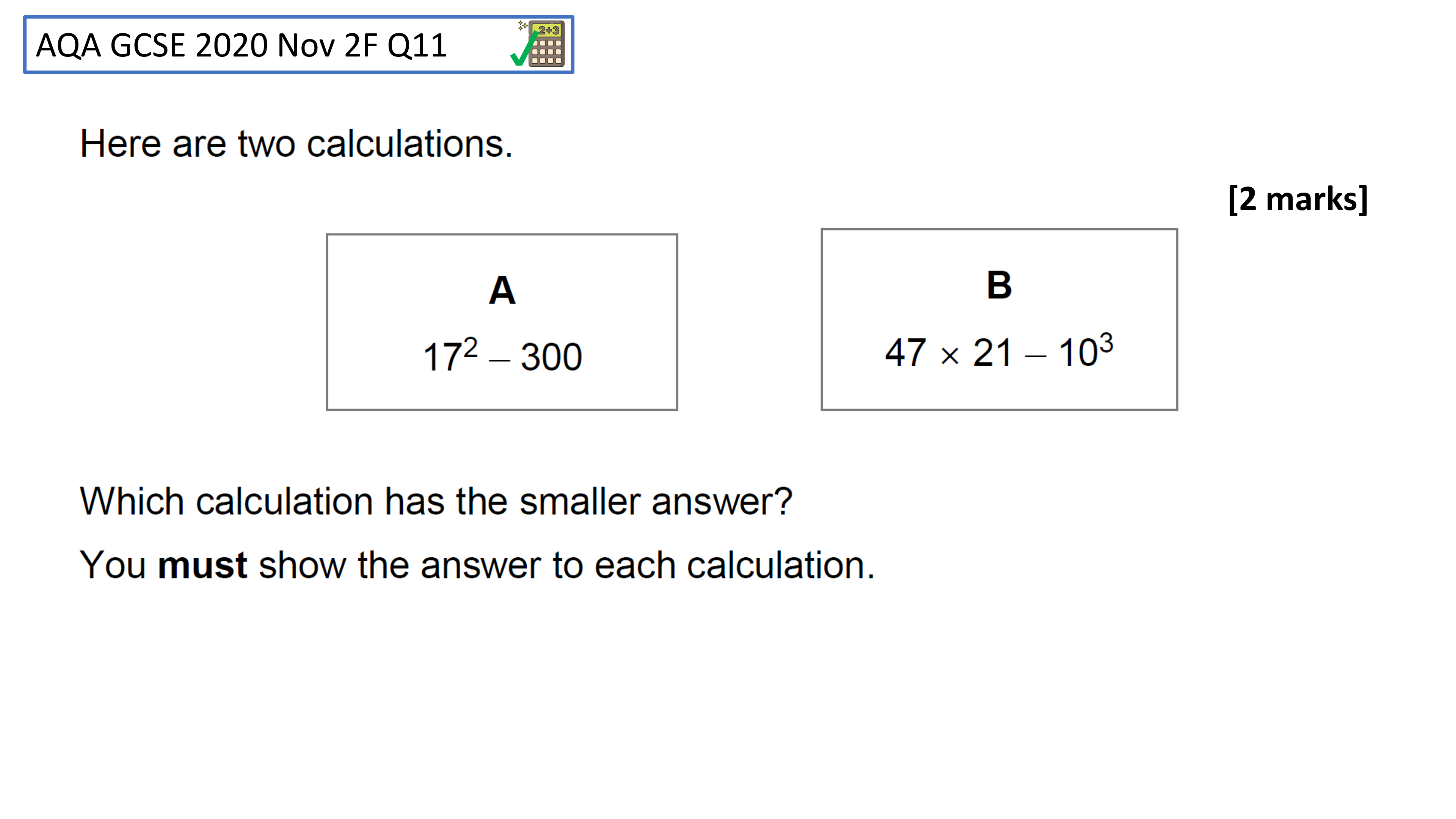Click the 10 cubed term in box B

click(x=1086, y=350)
